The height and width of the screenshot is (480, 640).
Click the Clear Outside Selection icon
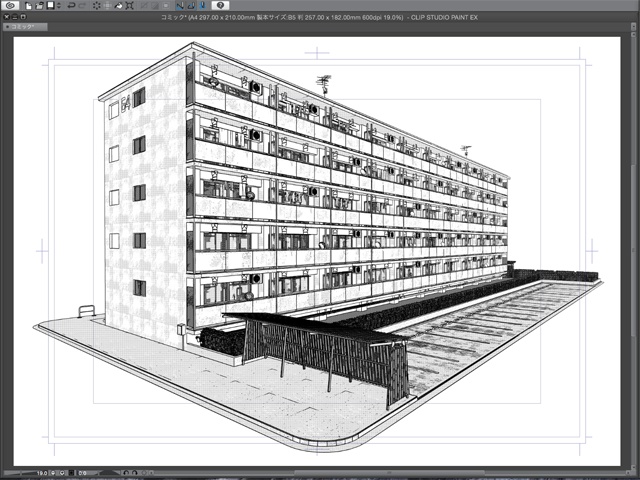coord(108,6)
